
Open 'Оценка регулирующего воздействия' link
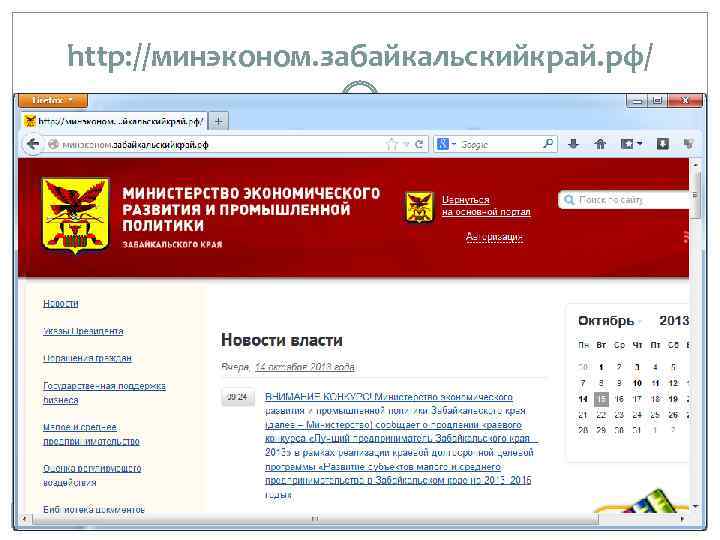pos(92,475)
